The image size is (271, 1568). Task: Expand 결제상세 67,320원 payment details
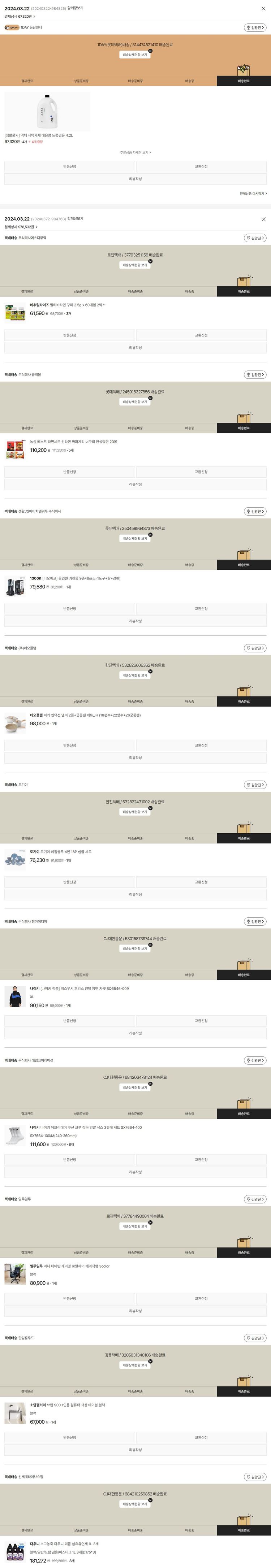point(20,17)
